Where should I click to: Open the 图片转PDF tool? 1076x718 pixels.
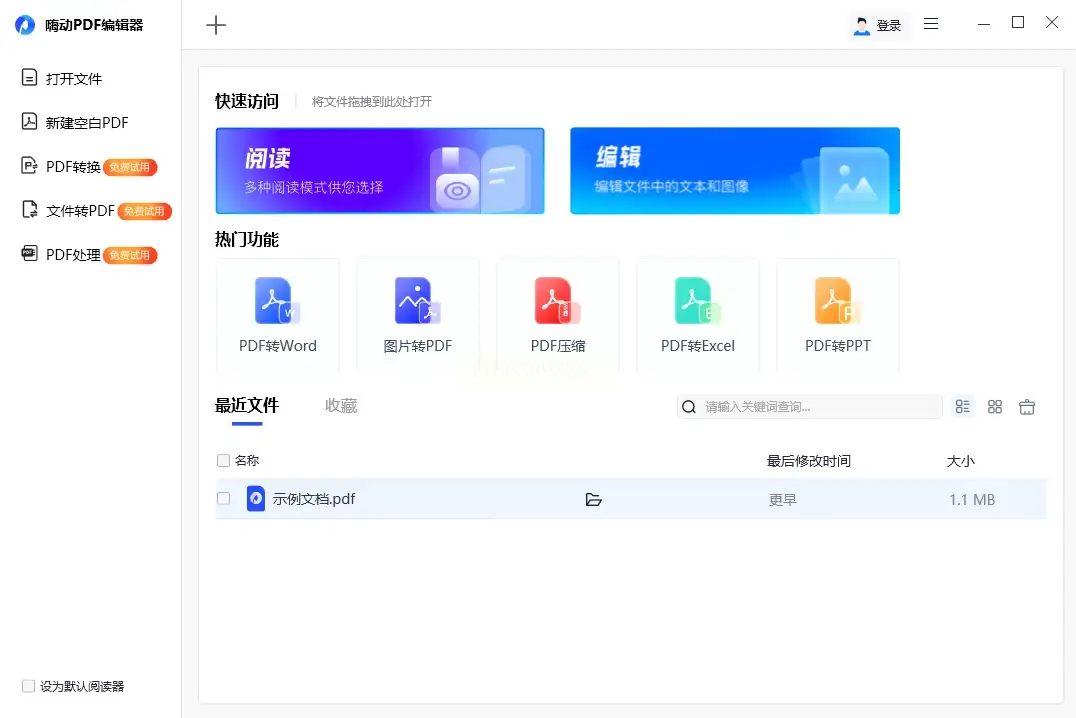[418, 302]
